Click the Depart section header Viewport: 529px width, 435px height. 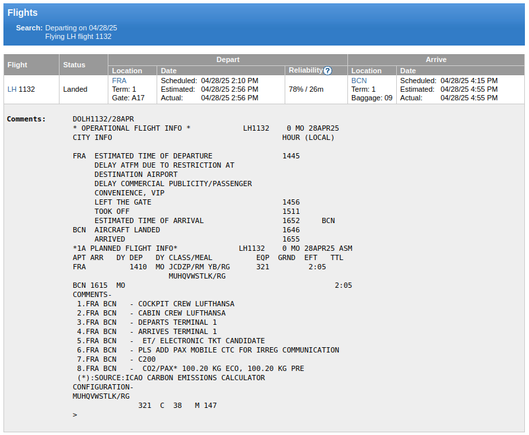click(228, 60)
